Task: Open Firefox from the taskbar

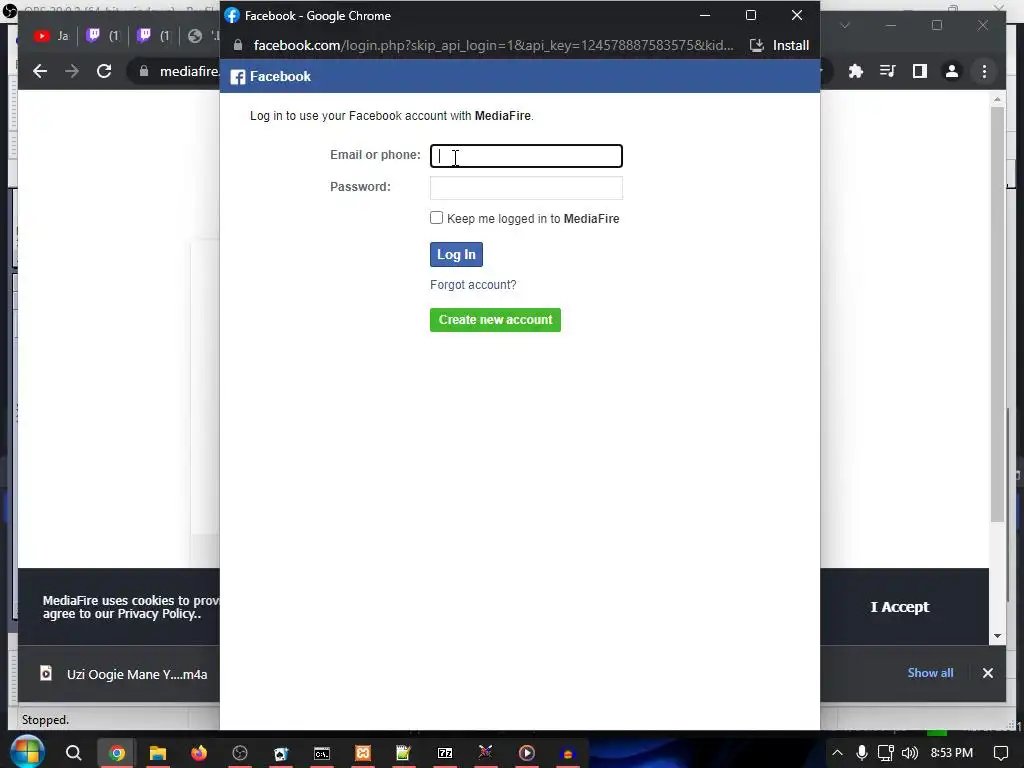Action: [x=199, y=753]
